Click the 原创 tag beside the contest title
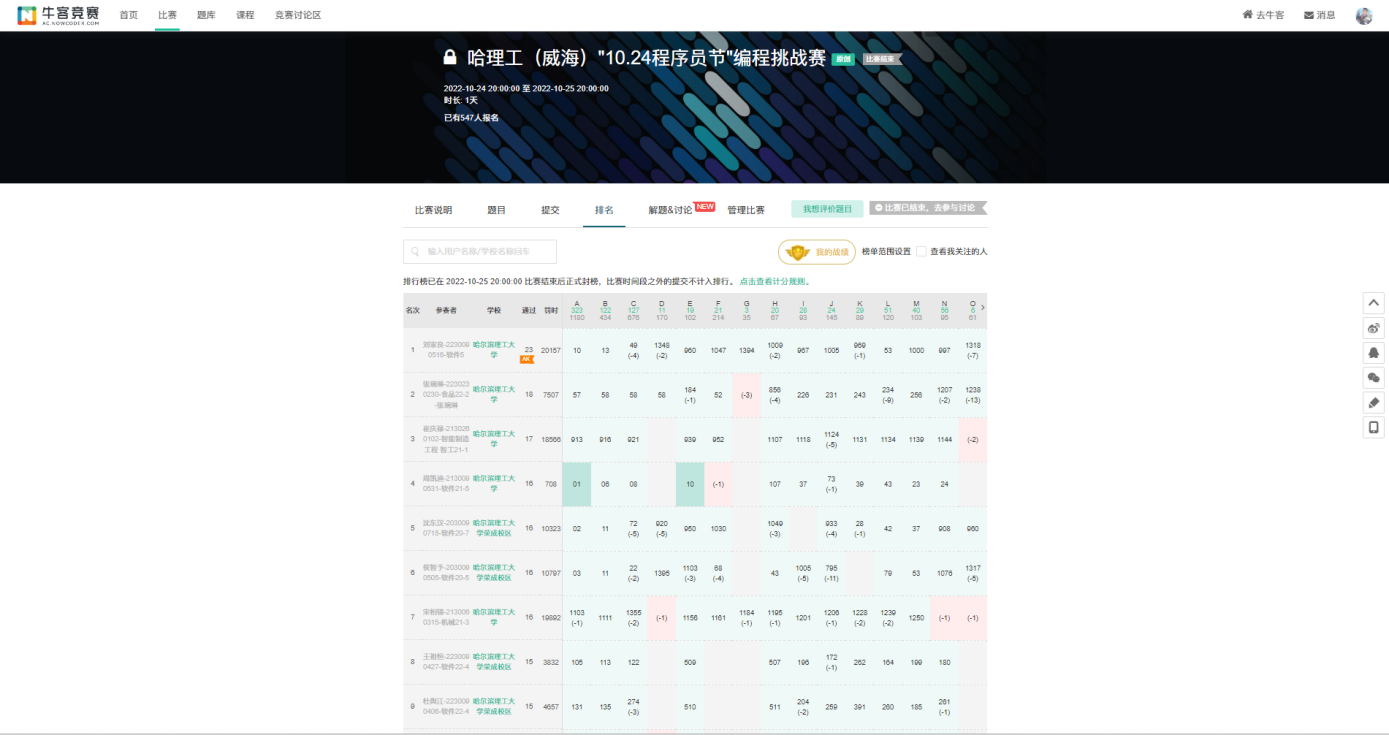The height and width of the screenshot is (735, 1389). click(843, 59)
